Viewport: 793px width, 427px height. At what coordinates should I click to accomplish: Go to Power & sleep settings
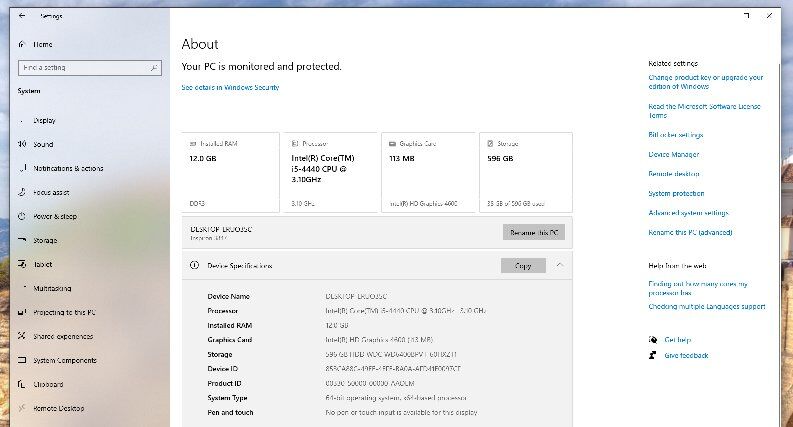pos(55,216)
